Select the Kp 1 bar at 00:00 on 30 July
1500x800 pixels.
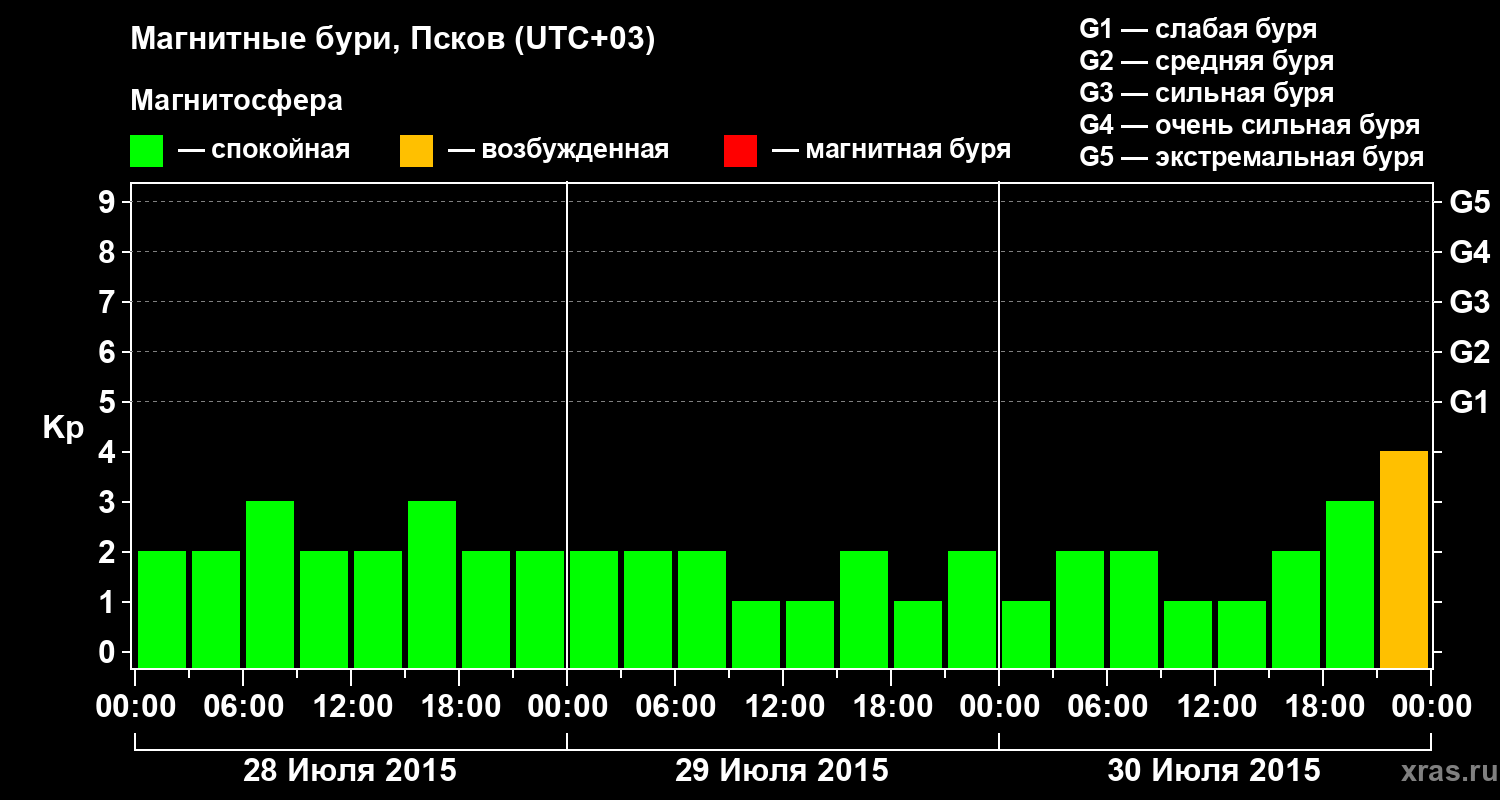click(1026, 635)
